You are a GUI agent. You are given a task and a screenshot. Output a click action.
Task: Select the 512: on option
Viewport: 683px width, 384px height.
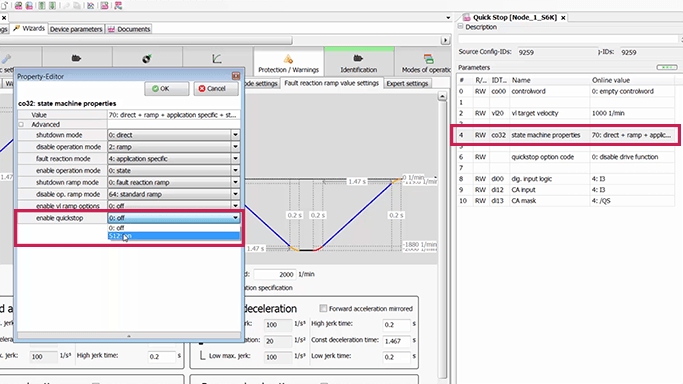(x=173, y=236)
